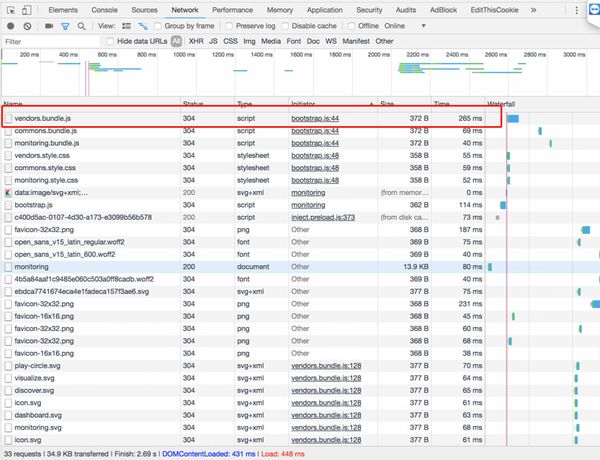Enable the Offline checkbox

click(x=352, y=25)
